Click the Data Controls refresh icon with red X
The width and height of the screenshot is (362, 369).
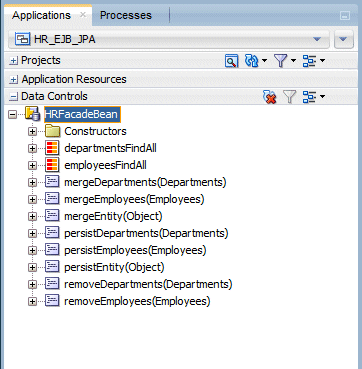click(270, 97)
